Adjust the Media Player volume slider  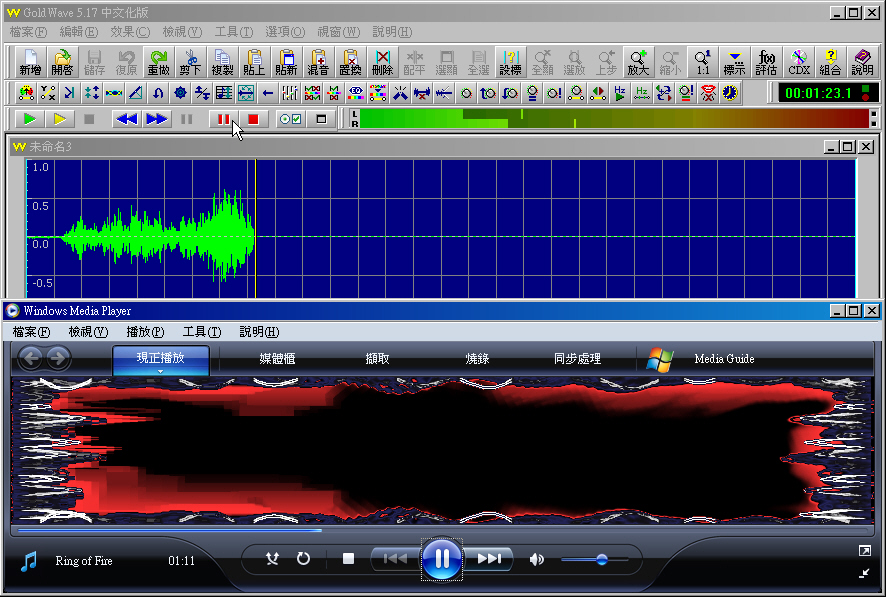point(601,560)
